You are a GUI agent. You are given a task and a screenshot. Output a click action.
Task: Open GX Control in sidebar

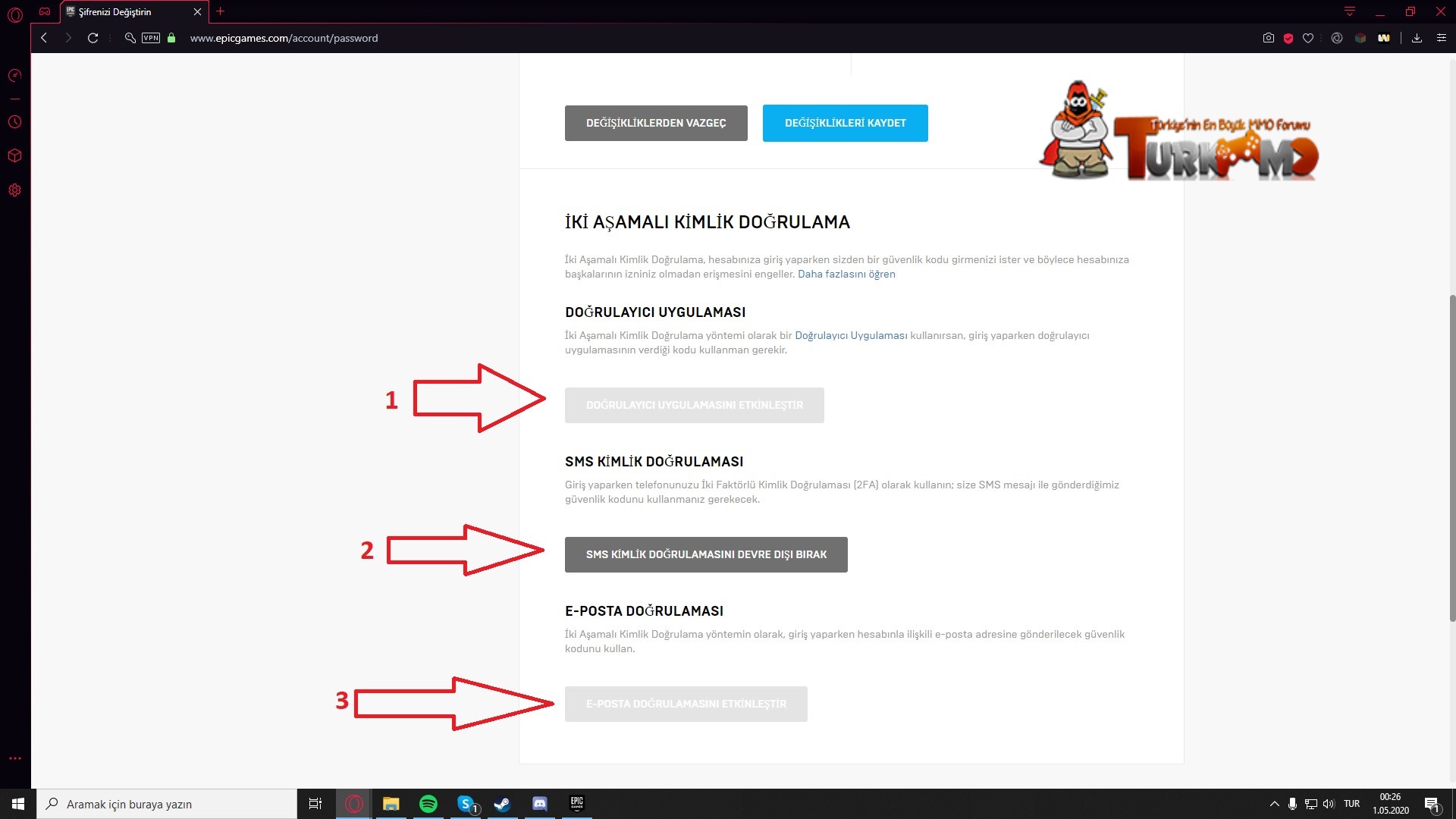click(14, 75)
